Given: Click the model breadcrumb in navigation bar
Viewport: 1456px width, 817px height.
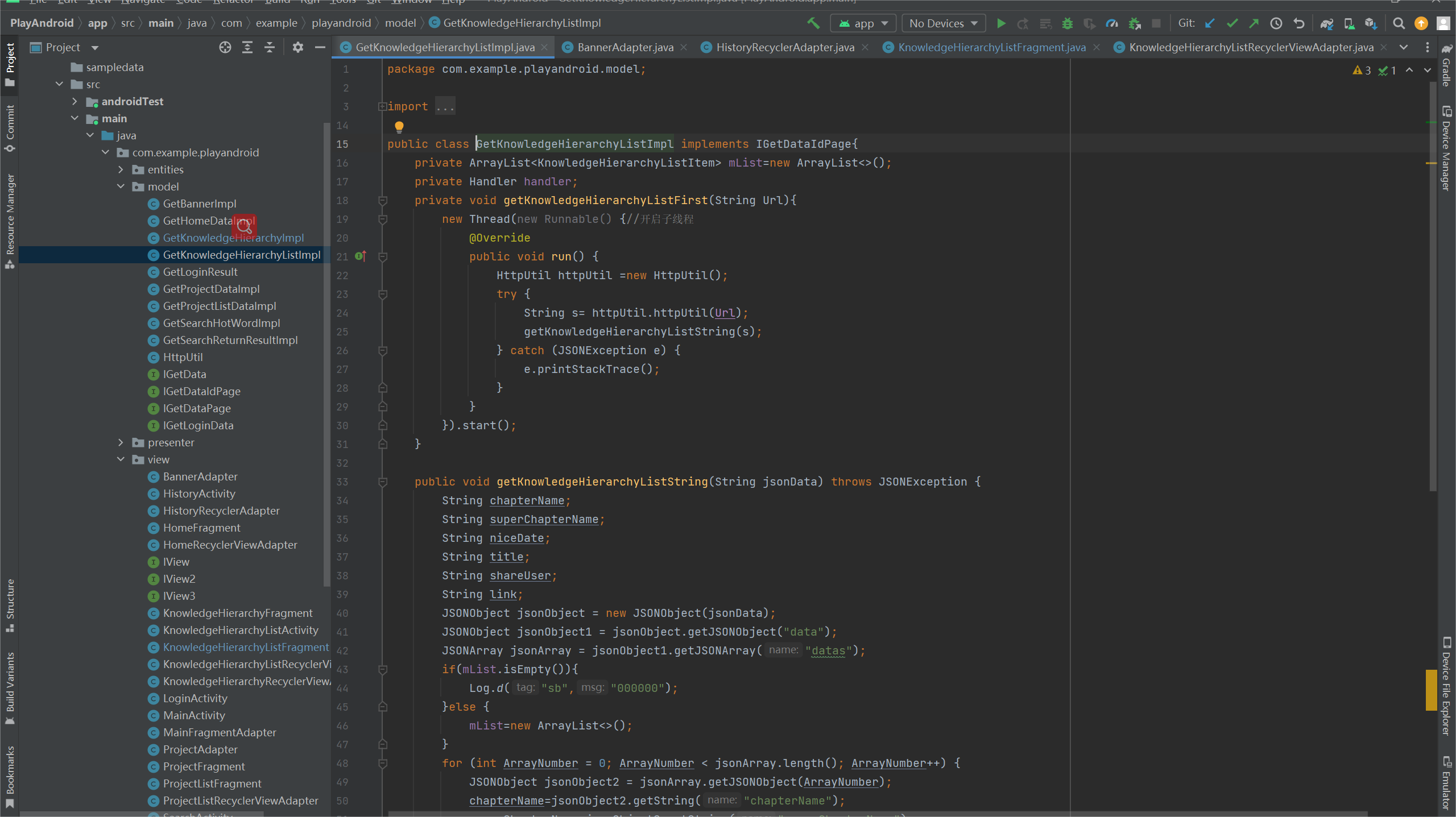Looking at the screenshot, I should click(x=400, y=23).
